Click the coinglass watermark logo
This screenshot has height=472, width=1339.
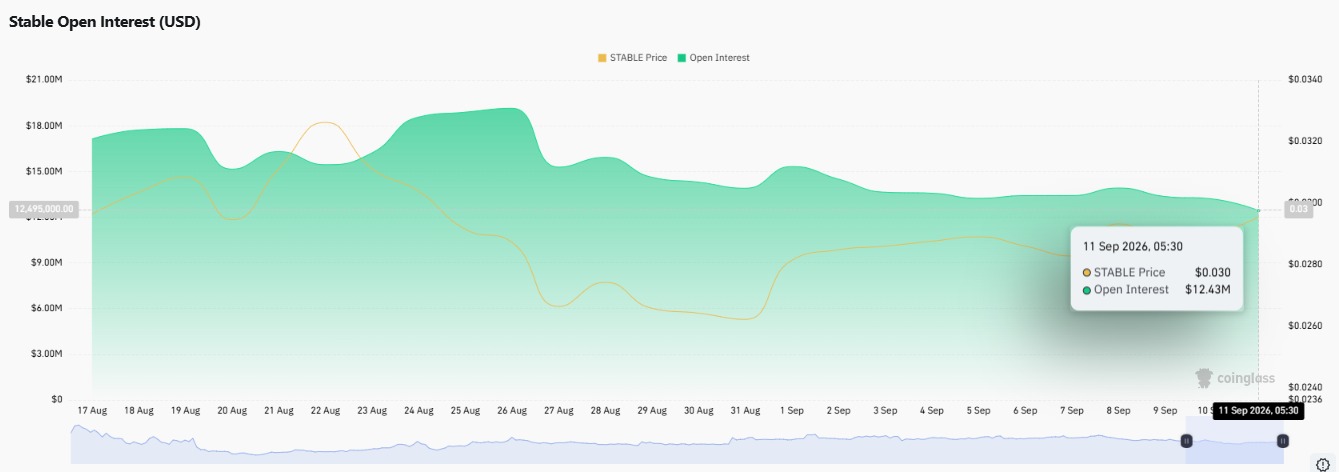tap(1235, 378)
